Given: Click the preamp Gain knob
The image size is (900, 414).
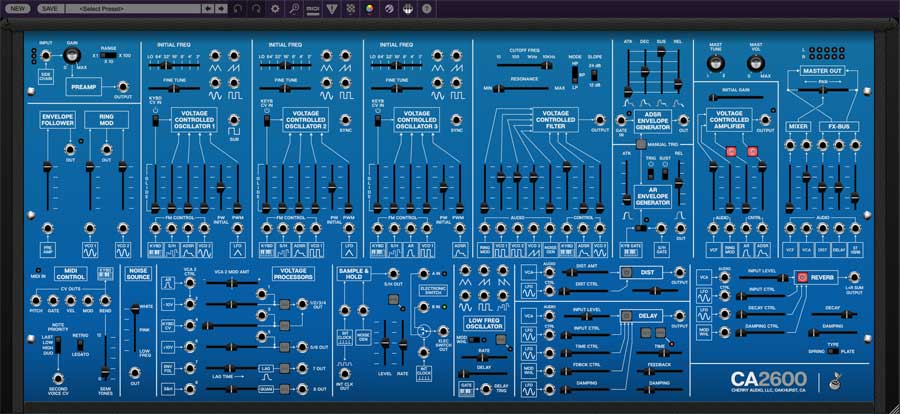Looking at the screenshot, I should click(x=72, y=56).
